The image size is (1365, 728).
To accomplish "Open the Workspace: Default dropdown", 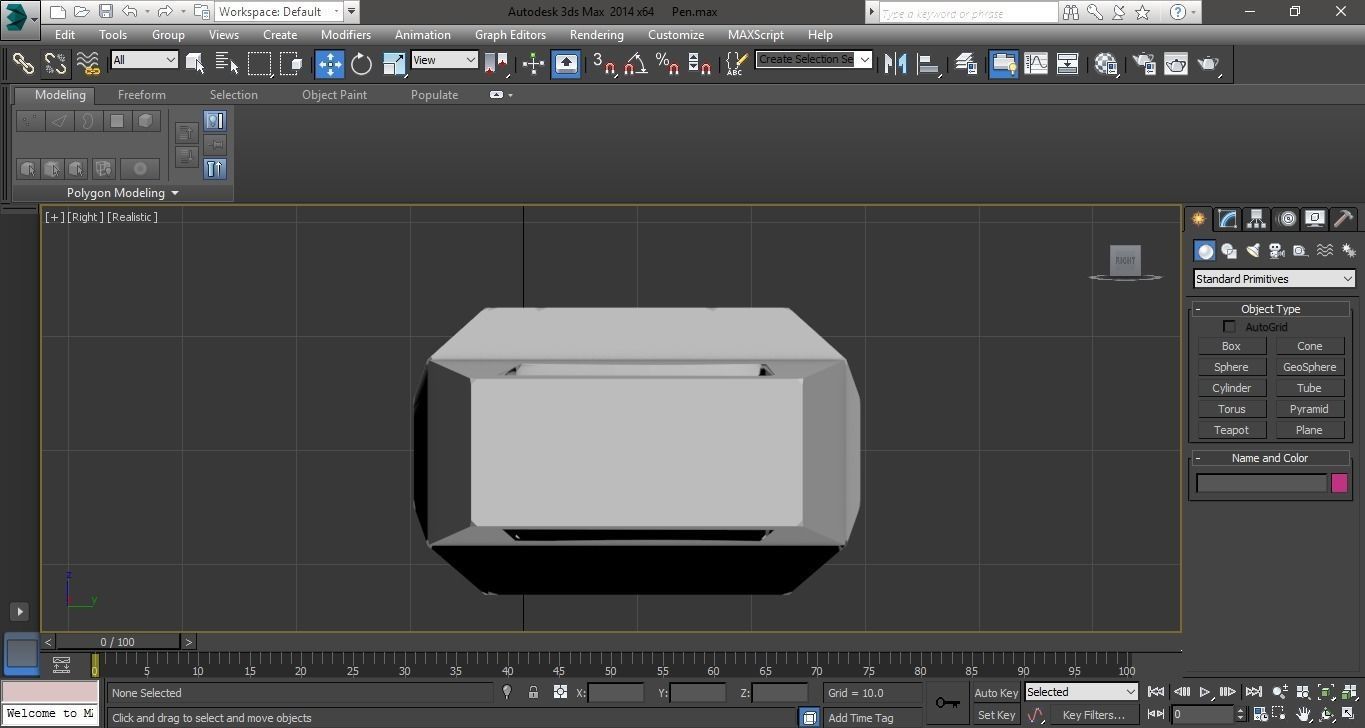I will point(279,12).
